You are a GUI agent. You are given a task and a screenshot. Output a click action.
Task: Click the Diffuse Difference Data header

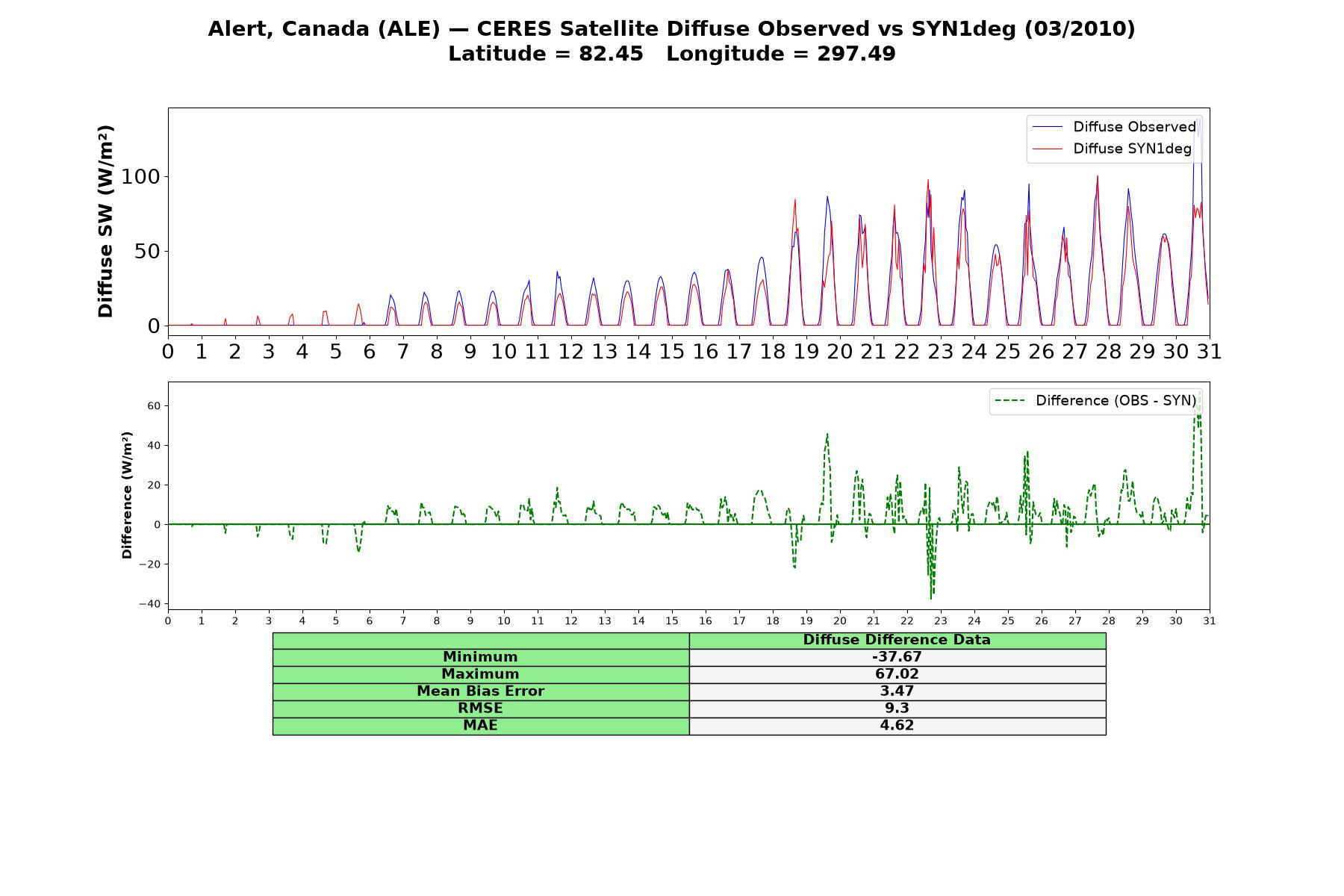[x=897, y=640]
